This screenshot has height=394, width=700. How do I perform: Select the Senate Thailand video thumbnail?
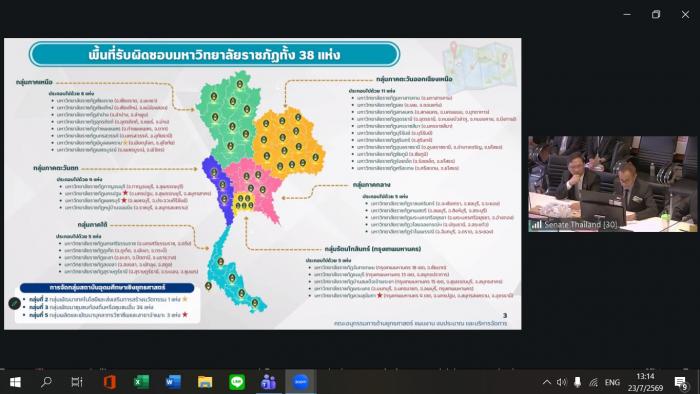coord(612,184)
